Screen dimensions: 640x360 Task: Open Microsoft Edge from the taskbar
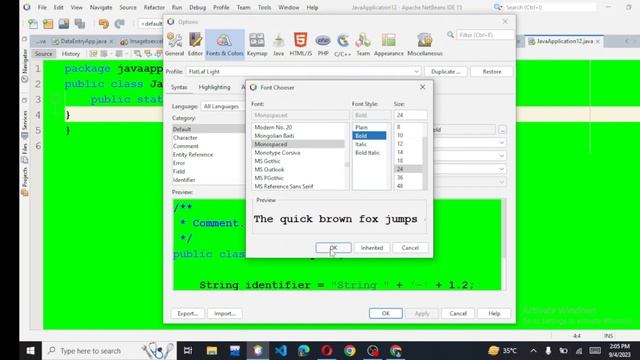point(304,351)
